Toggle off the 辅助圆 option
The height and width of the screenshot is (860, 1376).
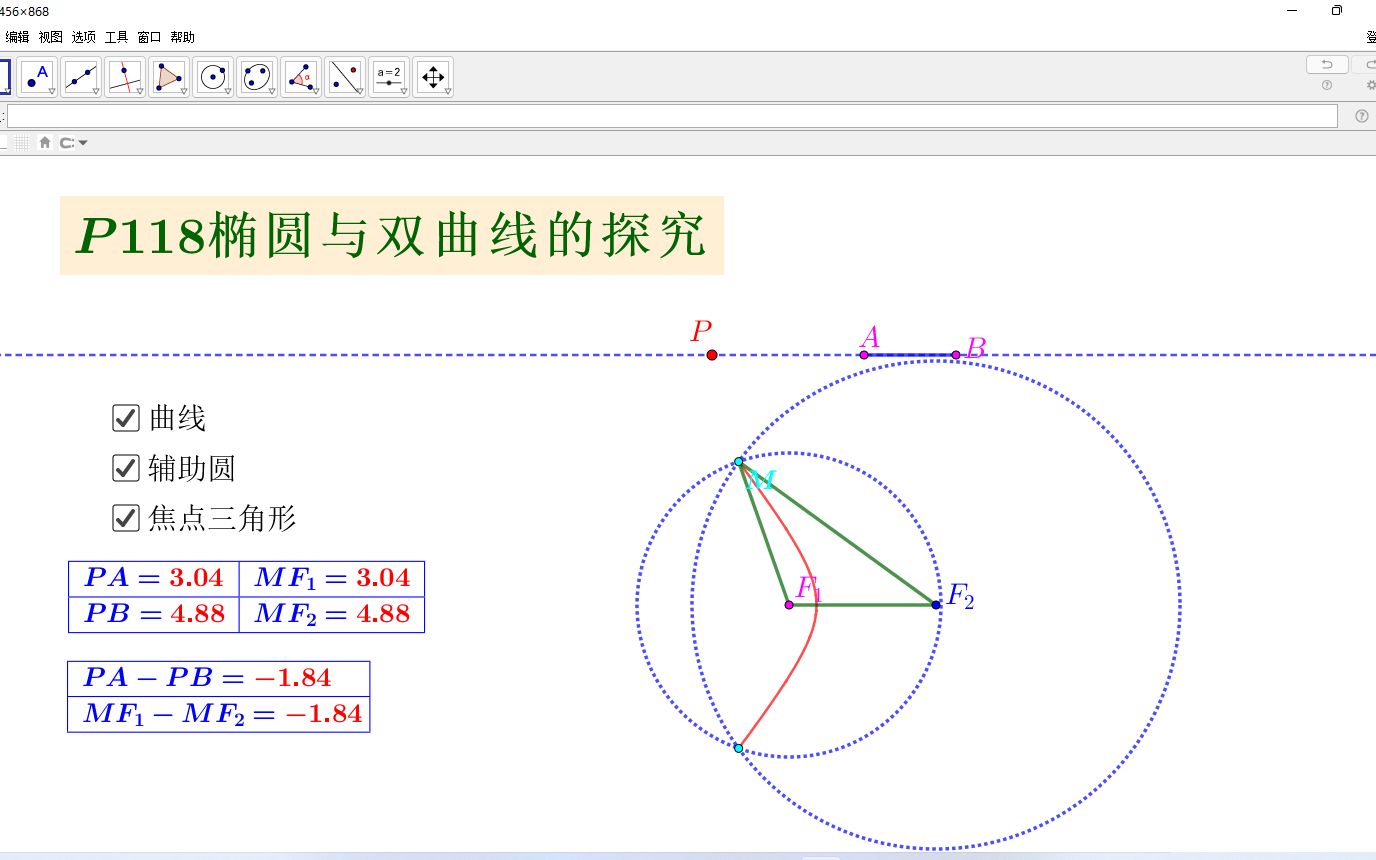(x=125, y=468)
